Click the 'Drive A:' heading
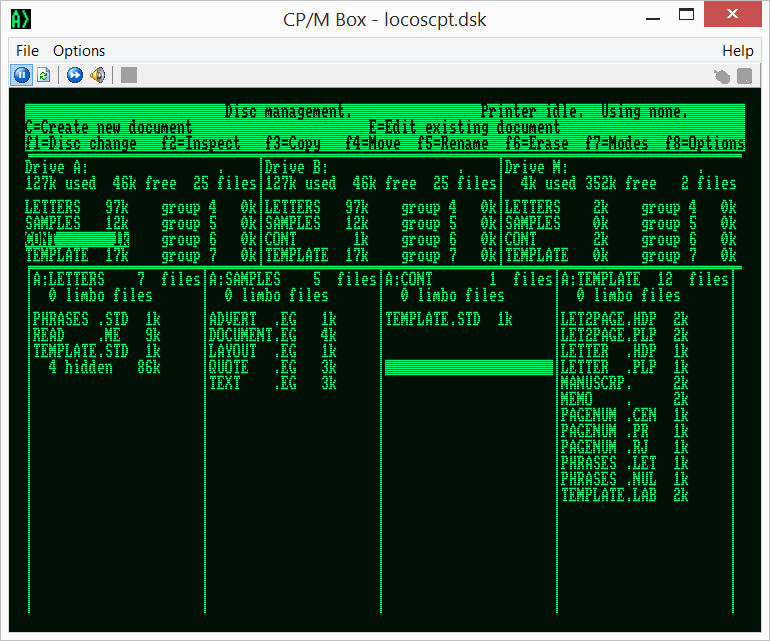 tap(56, 167)
